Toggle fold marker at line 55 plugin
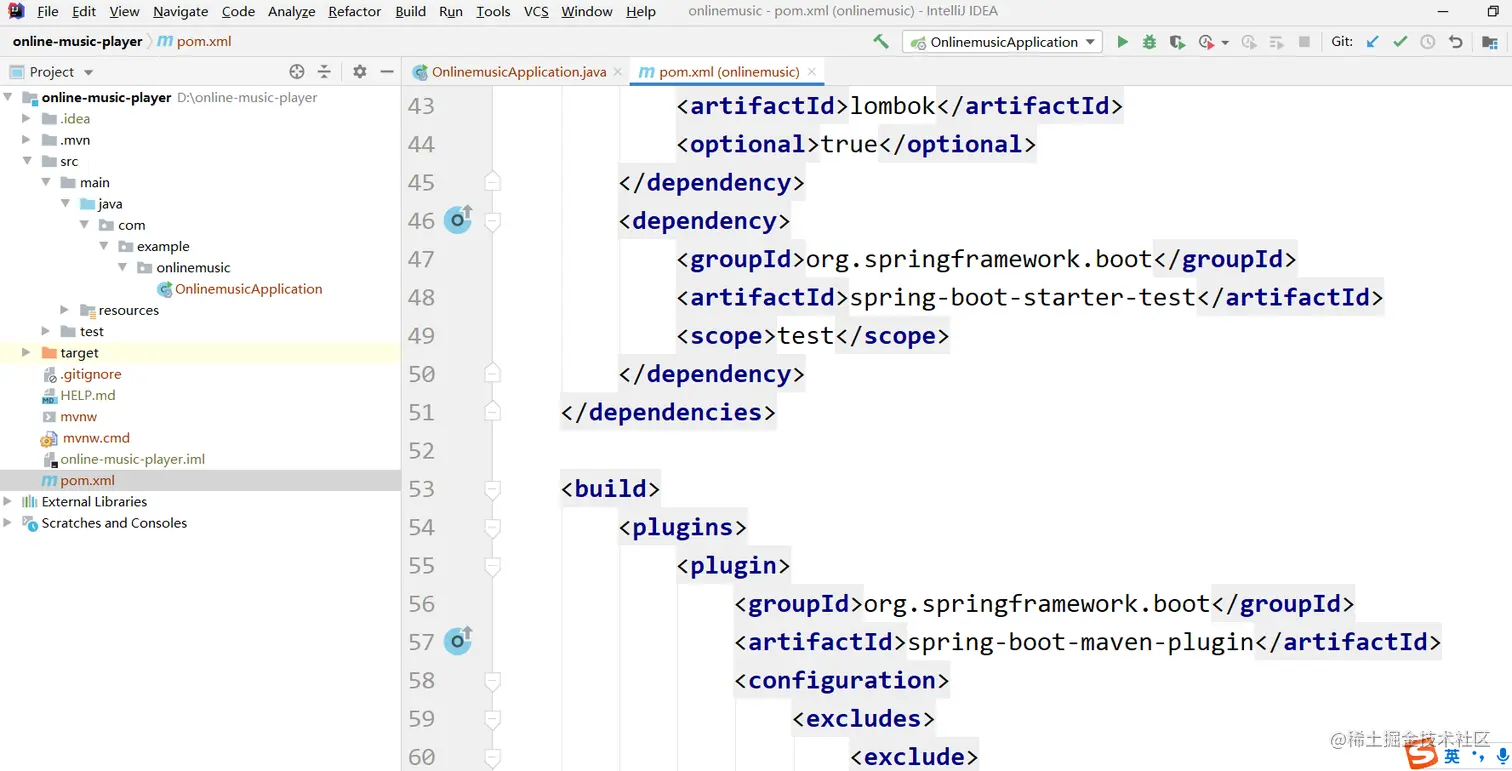The image size is (1512, 771). (x=491, y=566)
